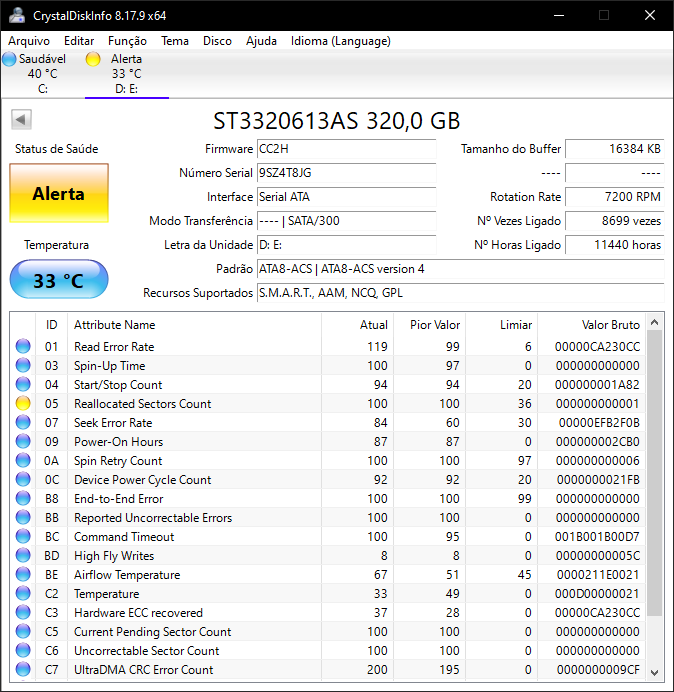Click the Interface field Serial ATA
Image resolution: width=674 pixels, height=692 pixels.
coord(346,196)
